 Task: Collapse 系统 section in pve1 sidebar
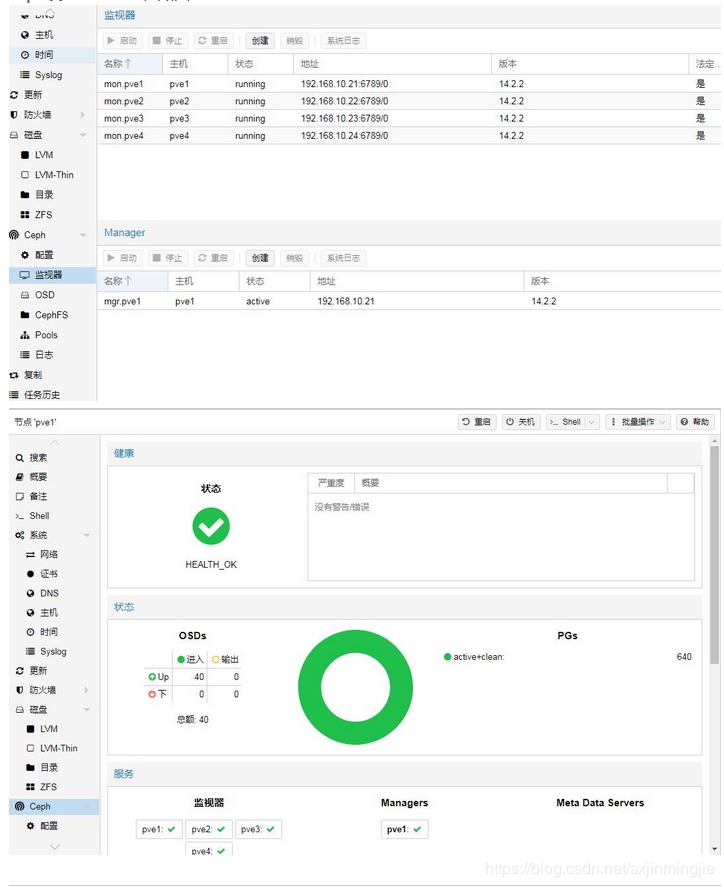87,535
